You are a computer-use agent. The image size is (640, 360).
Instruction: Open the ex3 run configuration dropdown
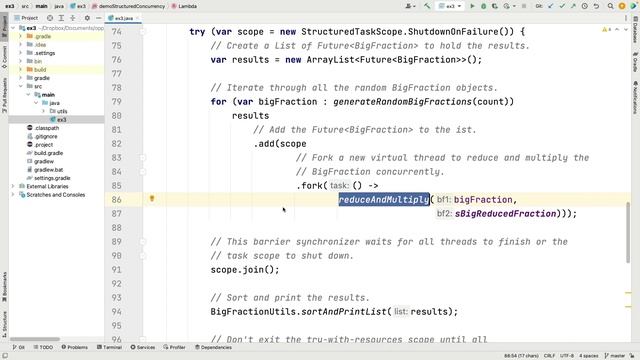click(x=450, y=6)
